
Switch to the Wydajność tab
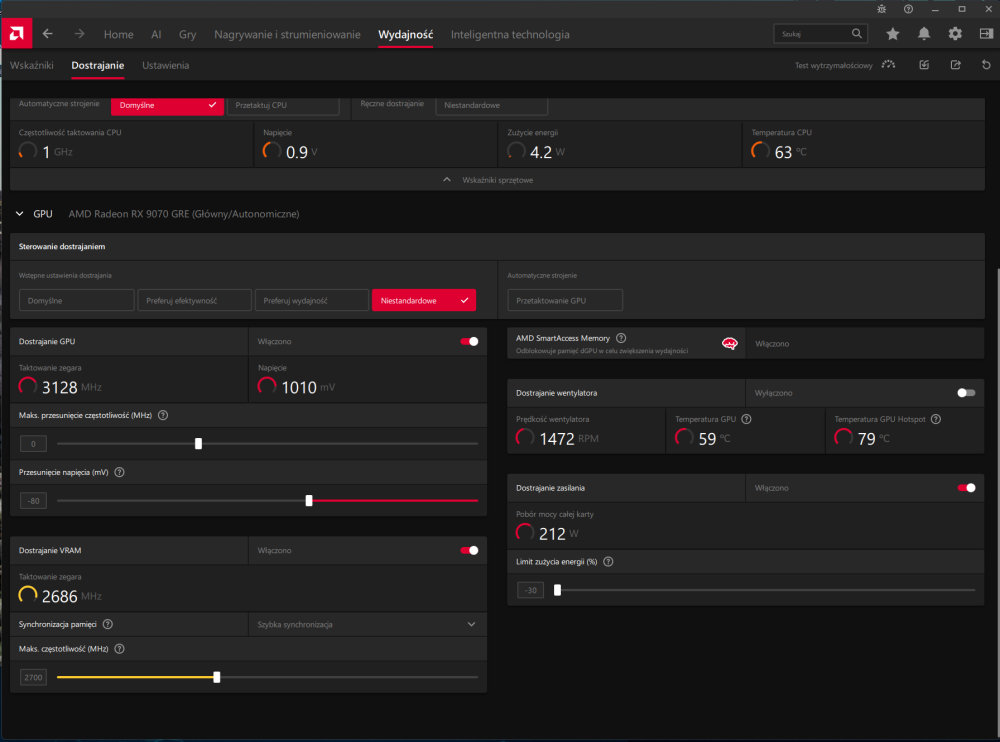pos(406,34)
